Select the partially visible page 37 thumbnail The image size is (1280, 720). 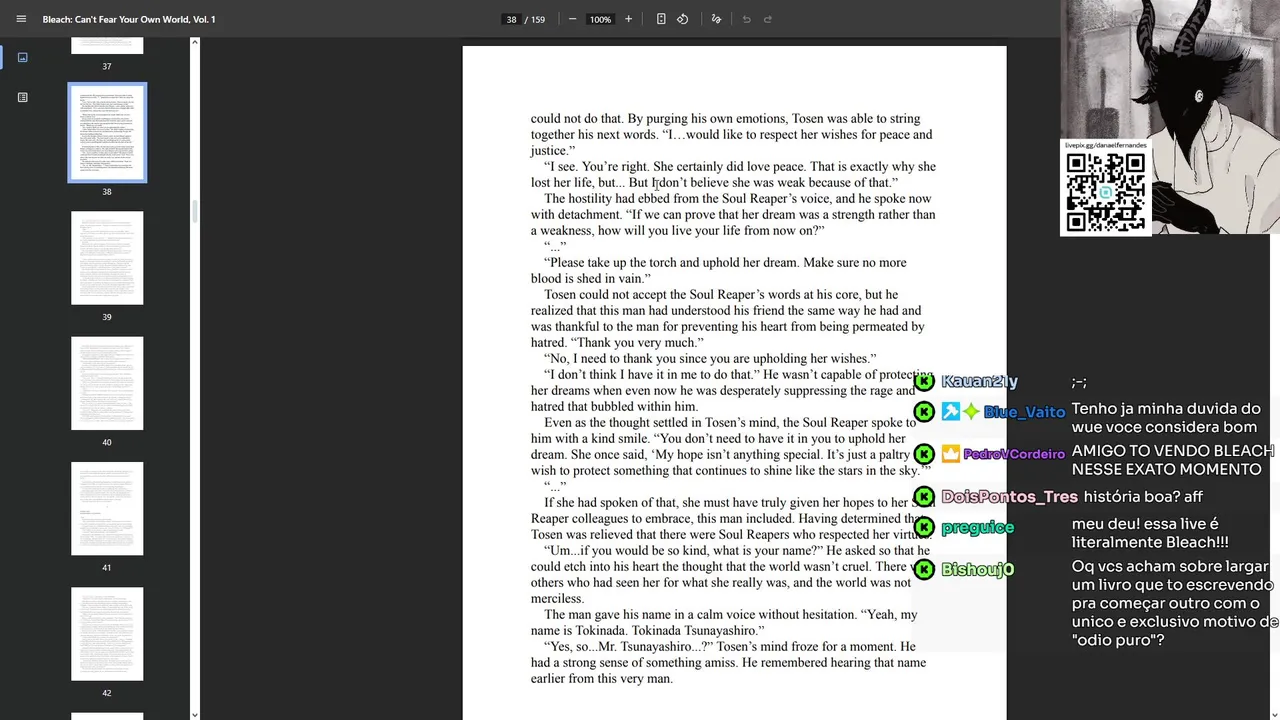click(107, 46)
